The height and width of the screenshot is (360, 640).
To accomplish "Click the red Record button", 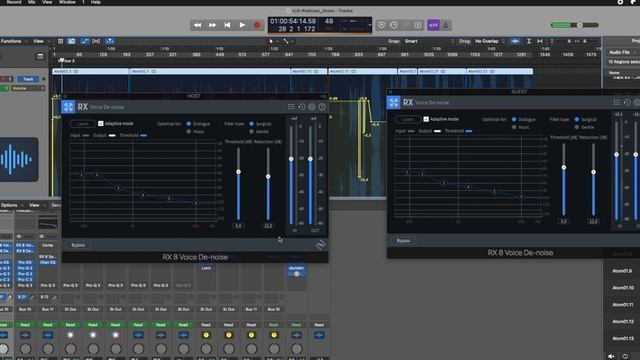I will tap(257, 25).
